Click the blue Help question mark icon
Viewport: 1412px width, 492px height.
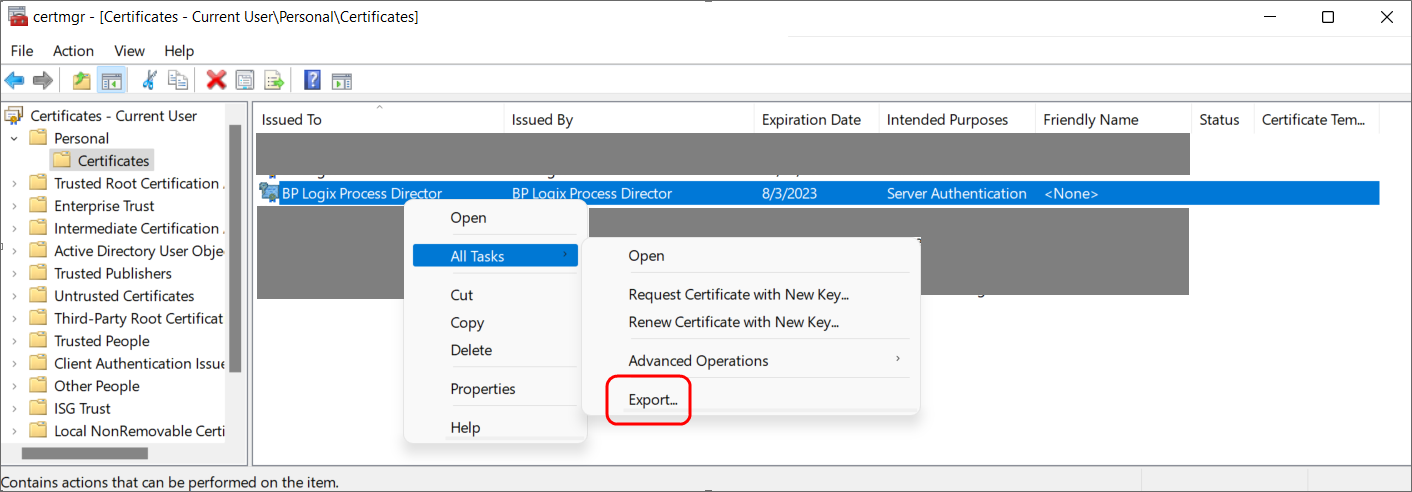[312, 80]
